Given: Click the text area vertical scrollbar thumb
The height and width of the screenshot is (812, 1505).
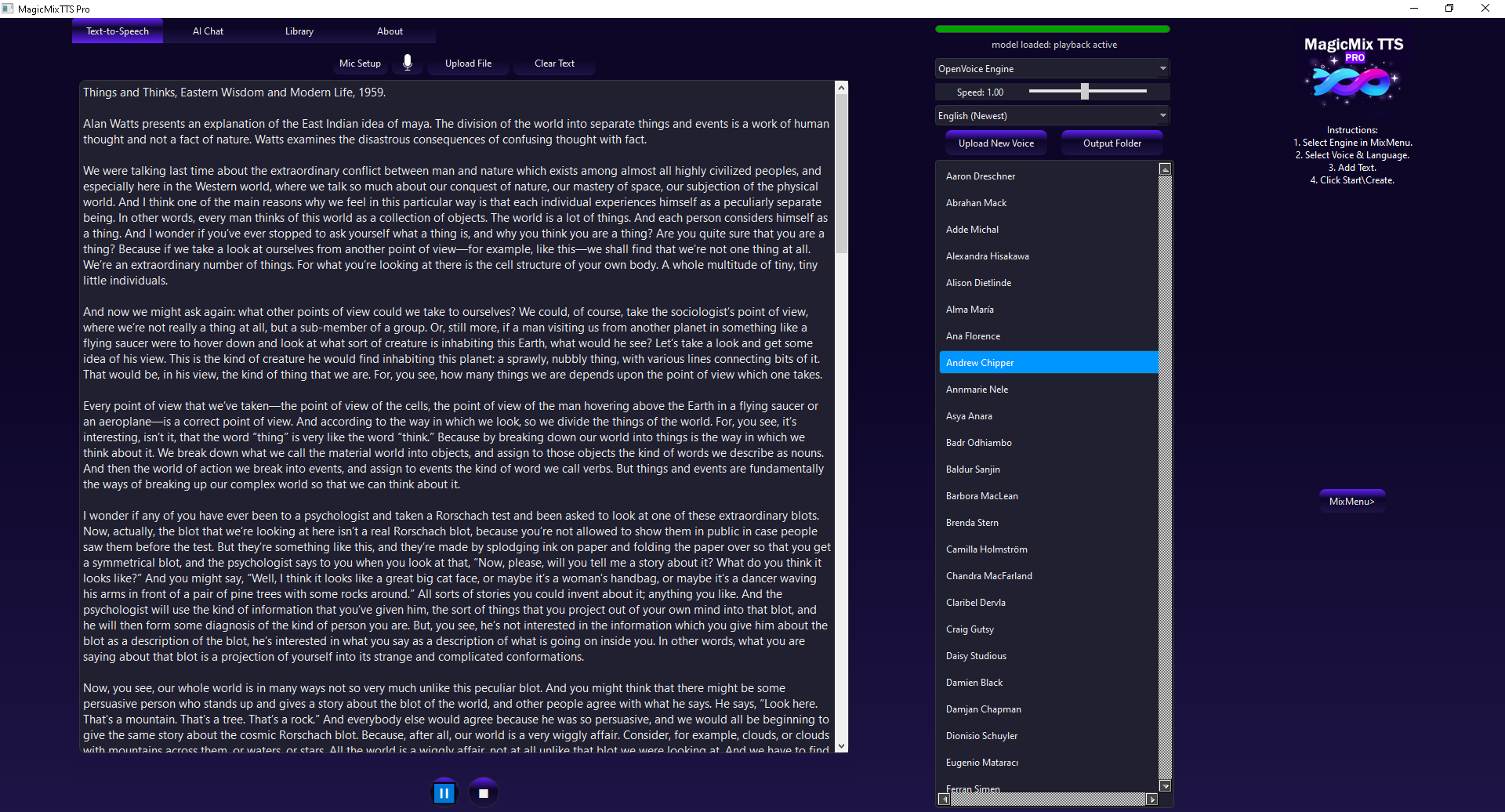Looking at the screenshot, I should point(842,174).
